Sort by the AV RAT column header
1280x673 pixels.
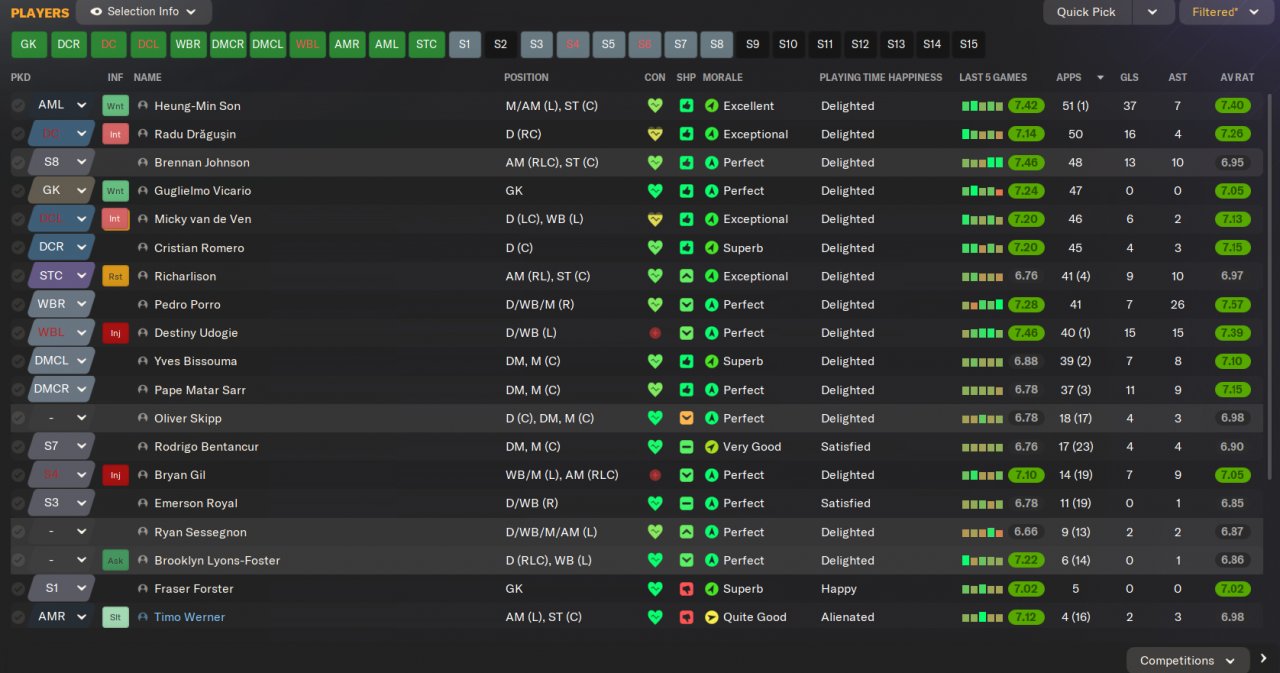coord(1237,77)
